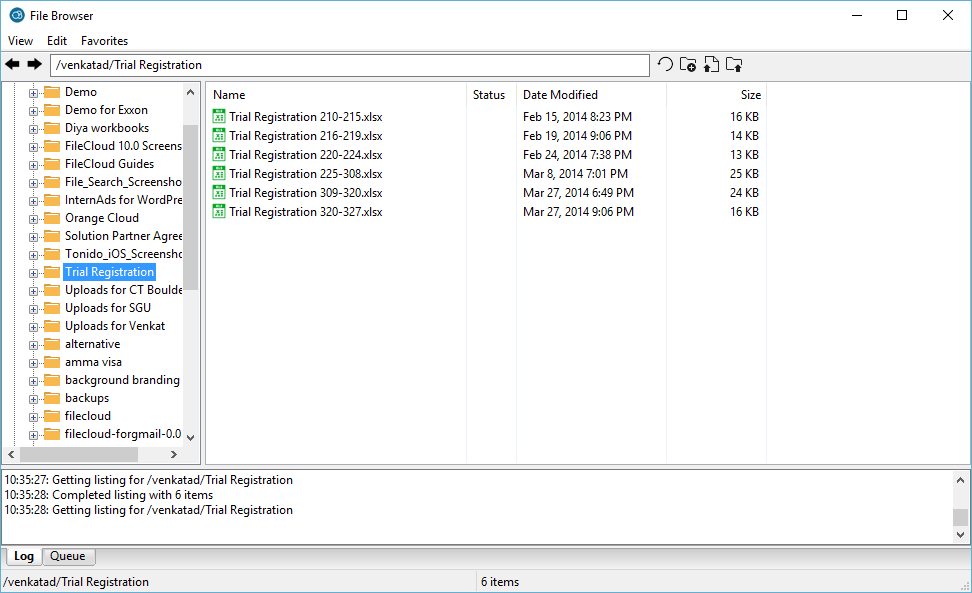972x593 pixels.
Task: Open the View menu
Action: pyautogui.click(x=20, y=41)
